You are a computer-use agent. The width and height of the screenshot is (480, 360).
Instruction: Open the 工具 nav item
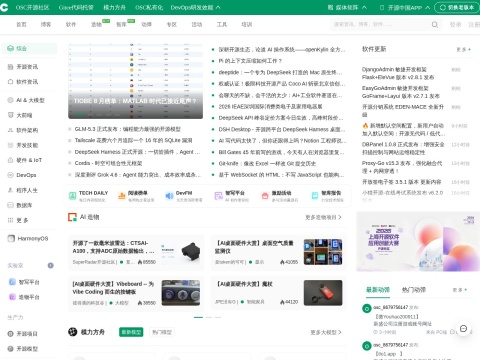[222, 25]
